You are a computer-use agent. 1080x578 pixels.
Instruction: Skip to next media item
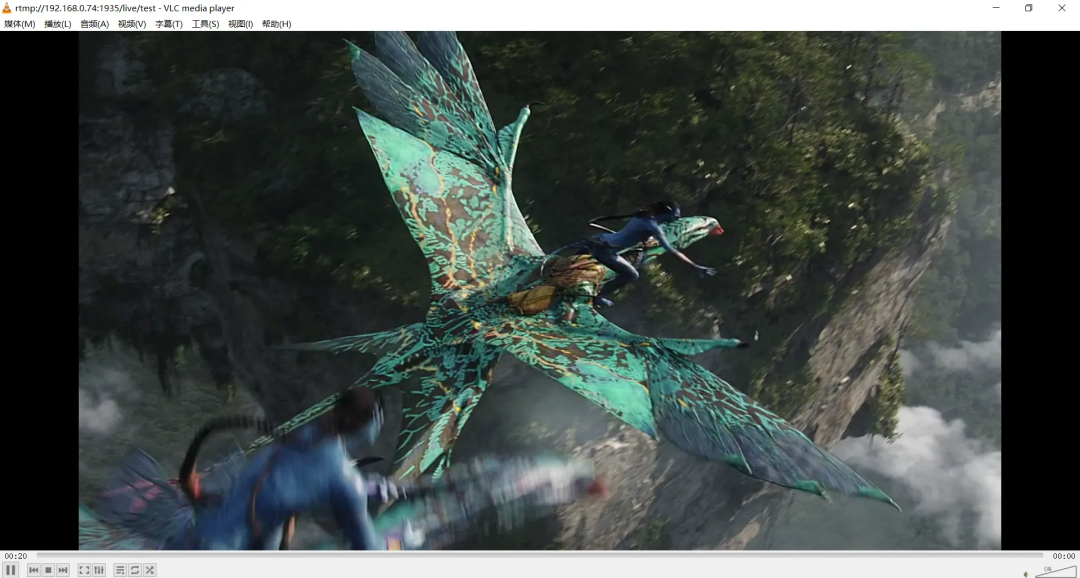click(x=63, y=570)
